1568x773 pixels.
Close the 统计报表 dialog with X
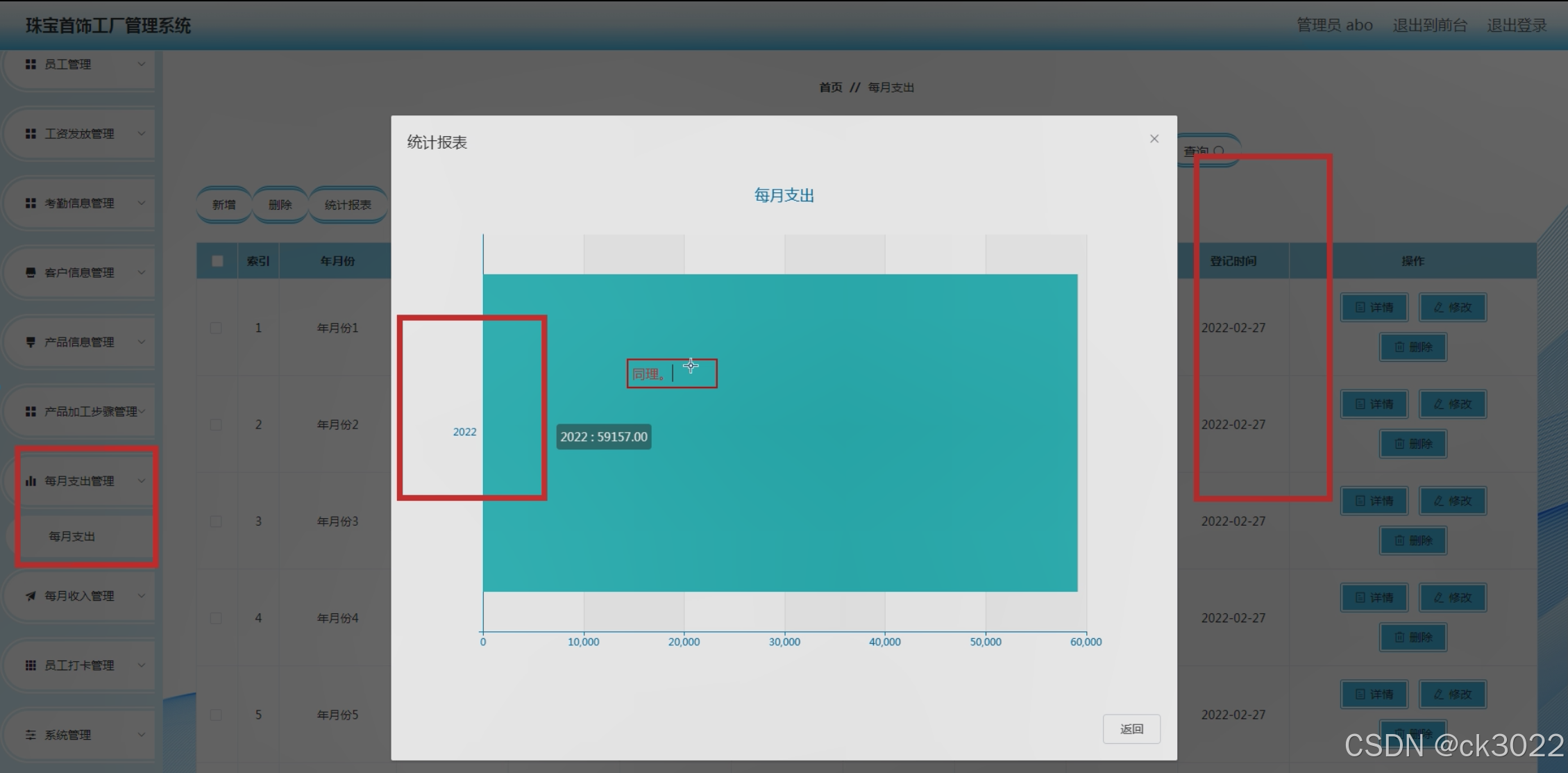click(1154, 139)
